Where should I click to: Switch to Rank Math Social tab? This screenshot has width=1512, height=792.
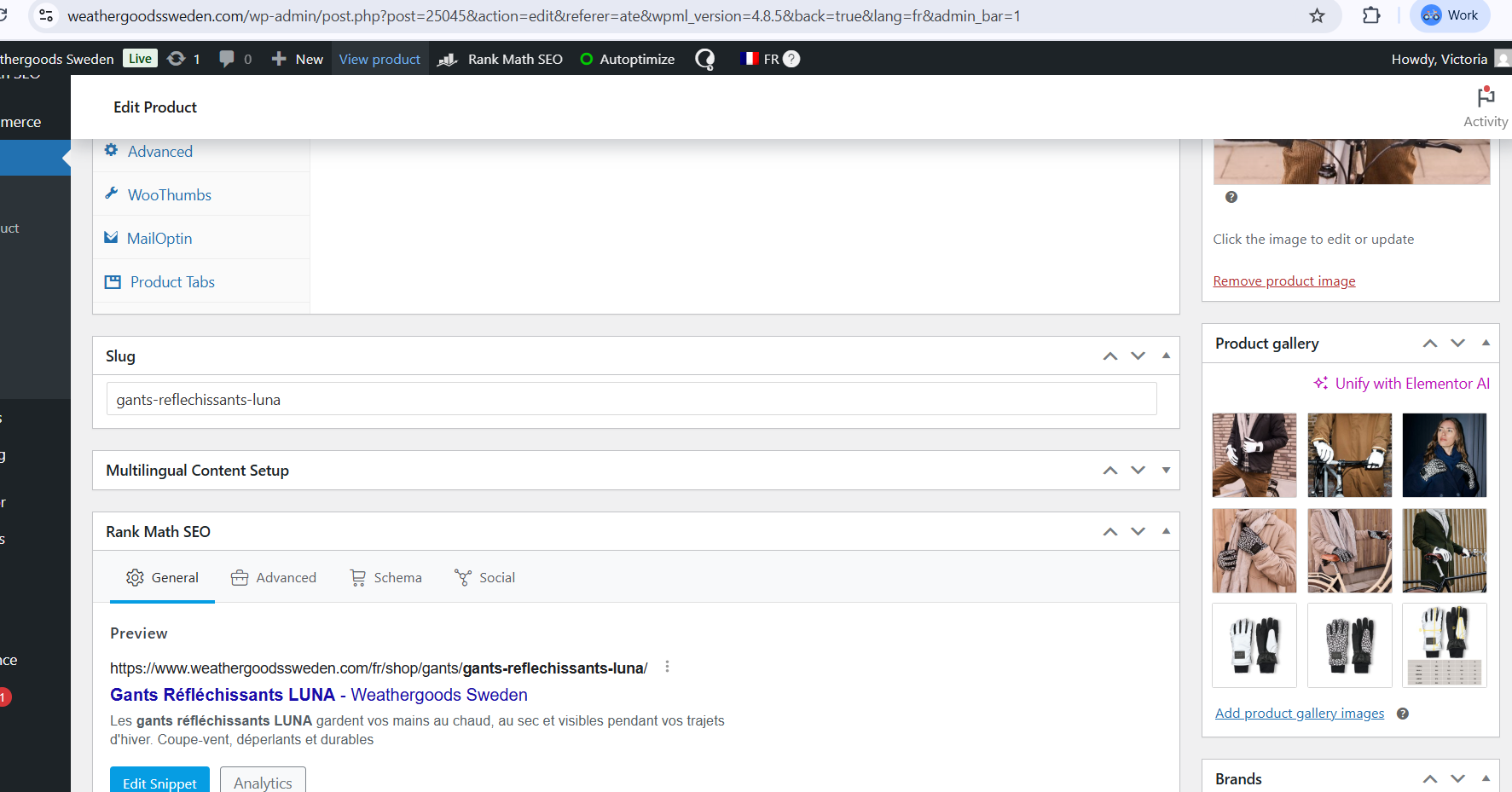tap(484, 577)
